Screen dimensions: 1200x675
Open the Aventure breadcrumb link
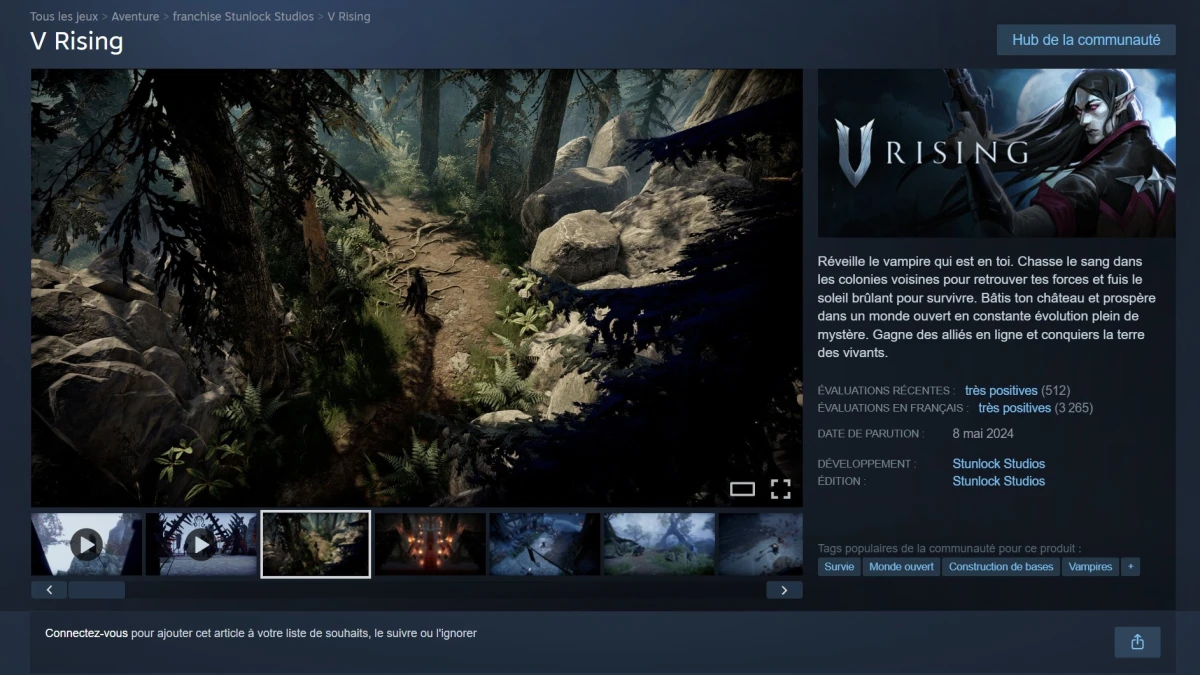tap(135, 17)
